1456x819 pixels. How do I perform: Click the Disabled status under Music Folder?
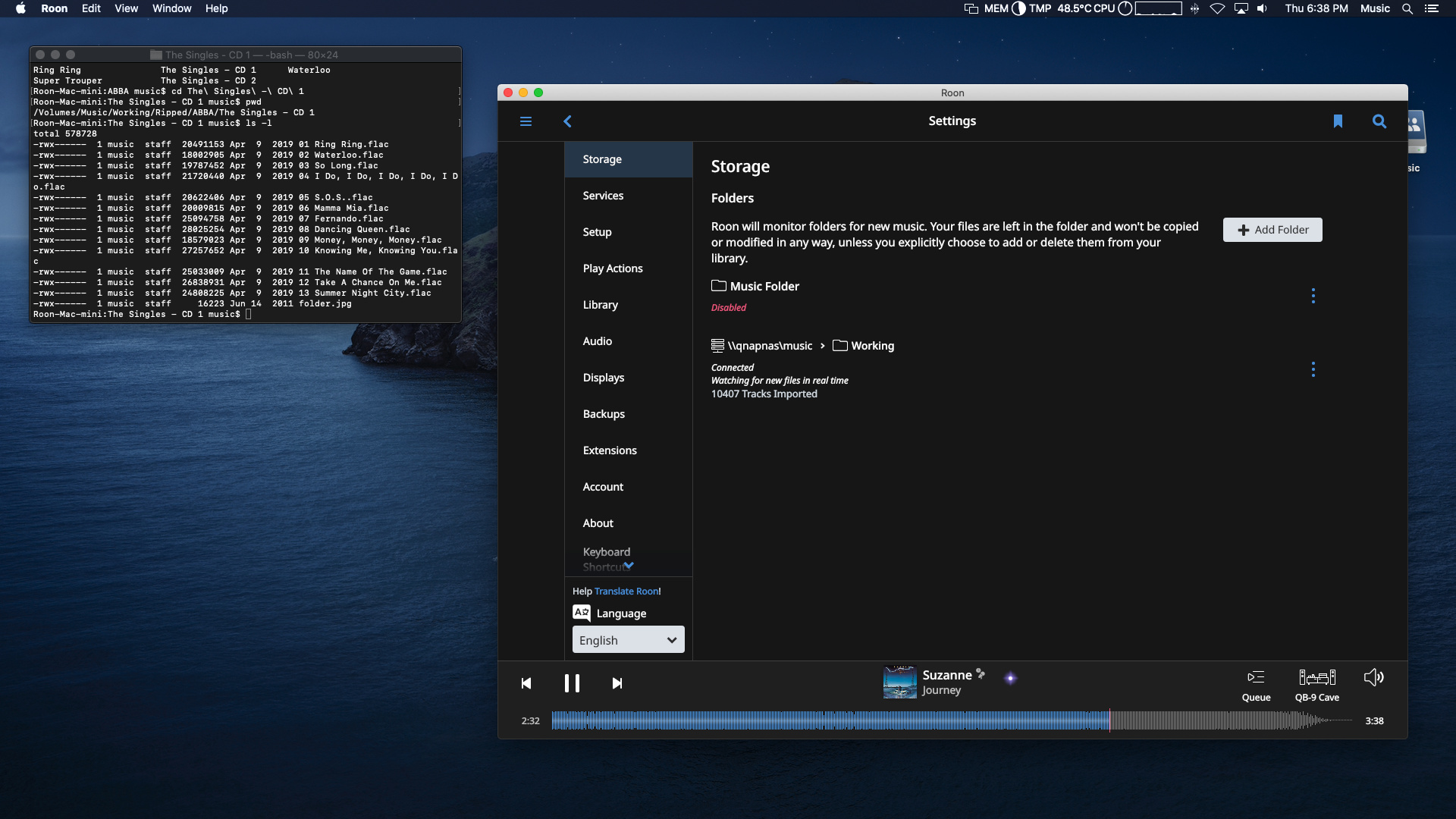click(x=729, y=308)
